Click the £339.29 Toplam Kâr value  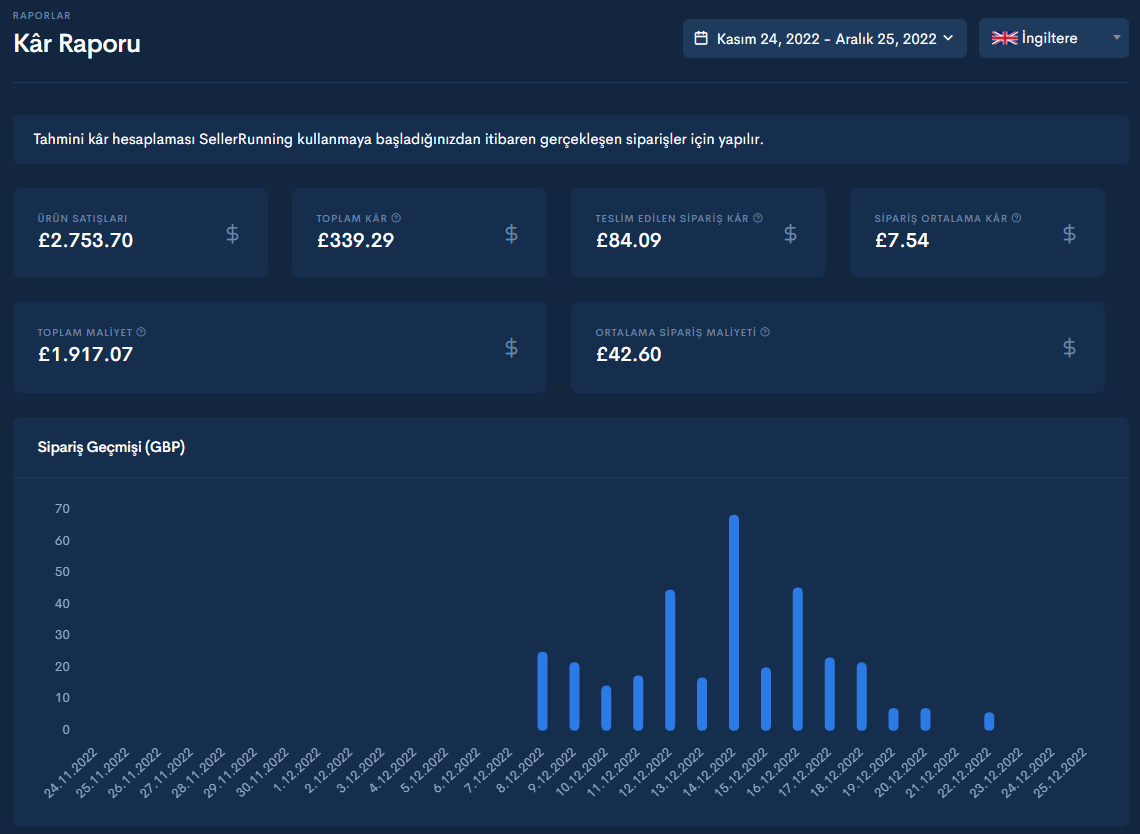coord(356,241)
